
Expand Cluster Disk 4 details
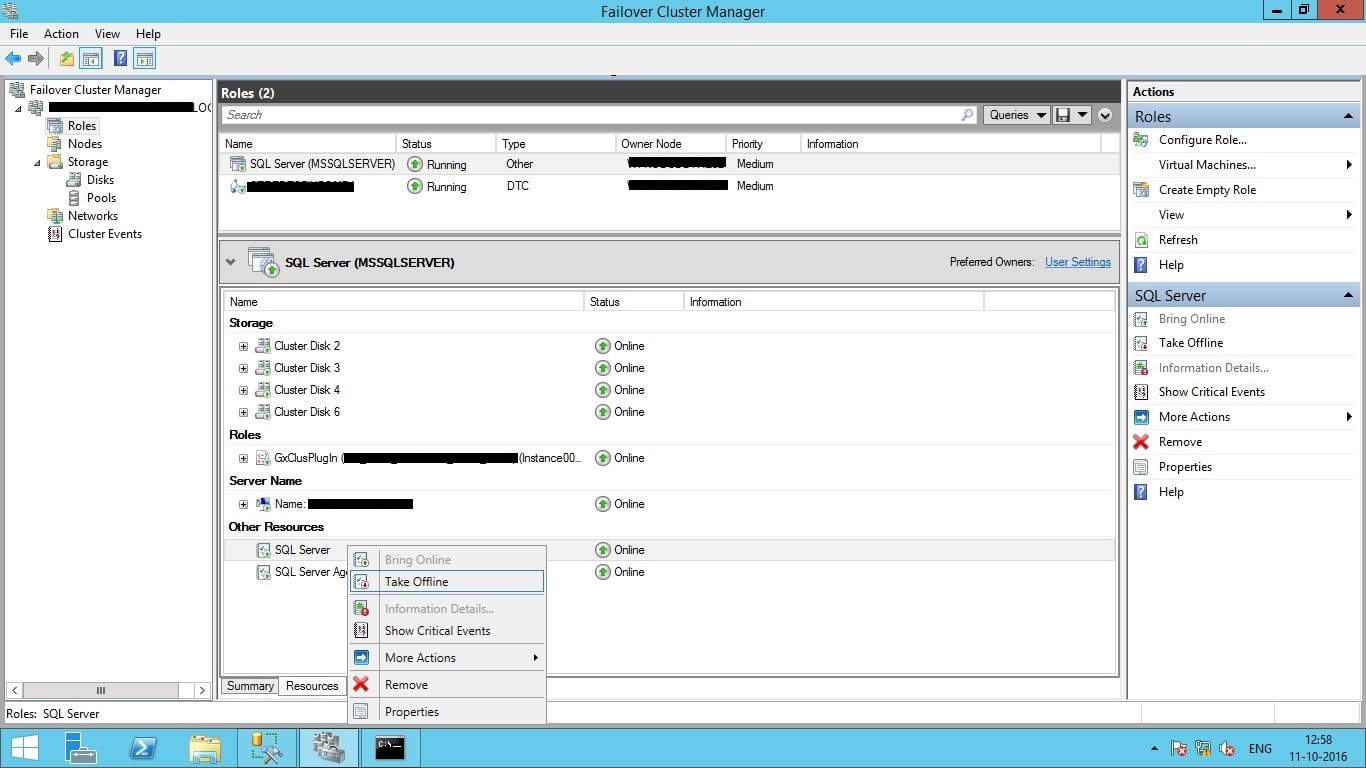tap(243, 390)
